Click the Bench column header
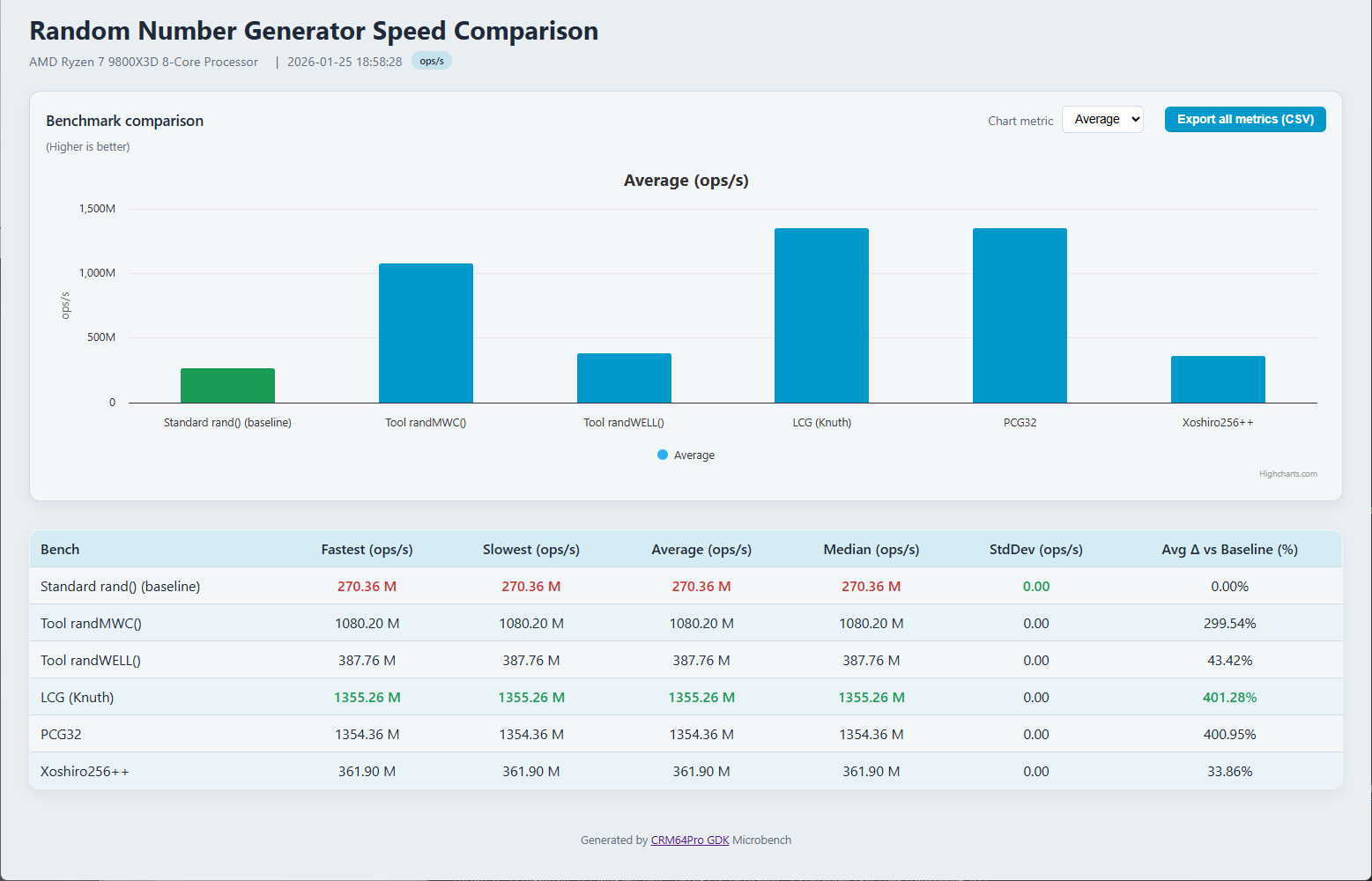Screen dimensions: 1372x881 [x=60, y=550]
